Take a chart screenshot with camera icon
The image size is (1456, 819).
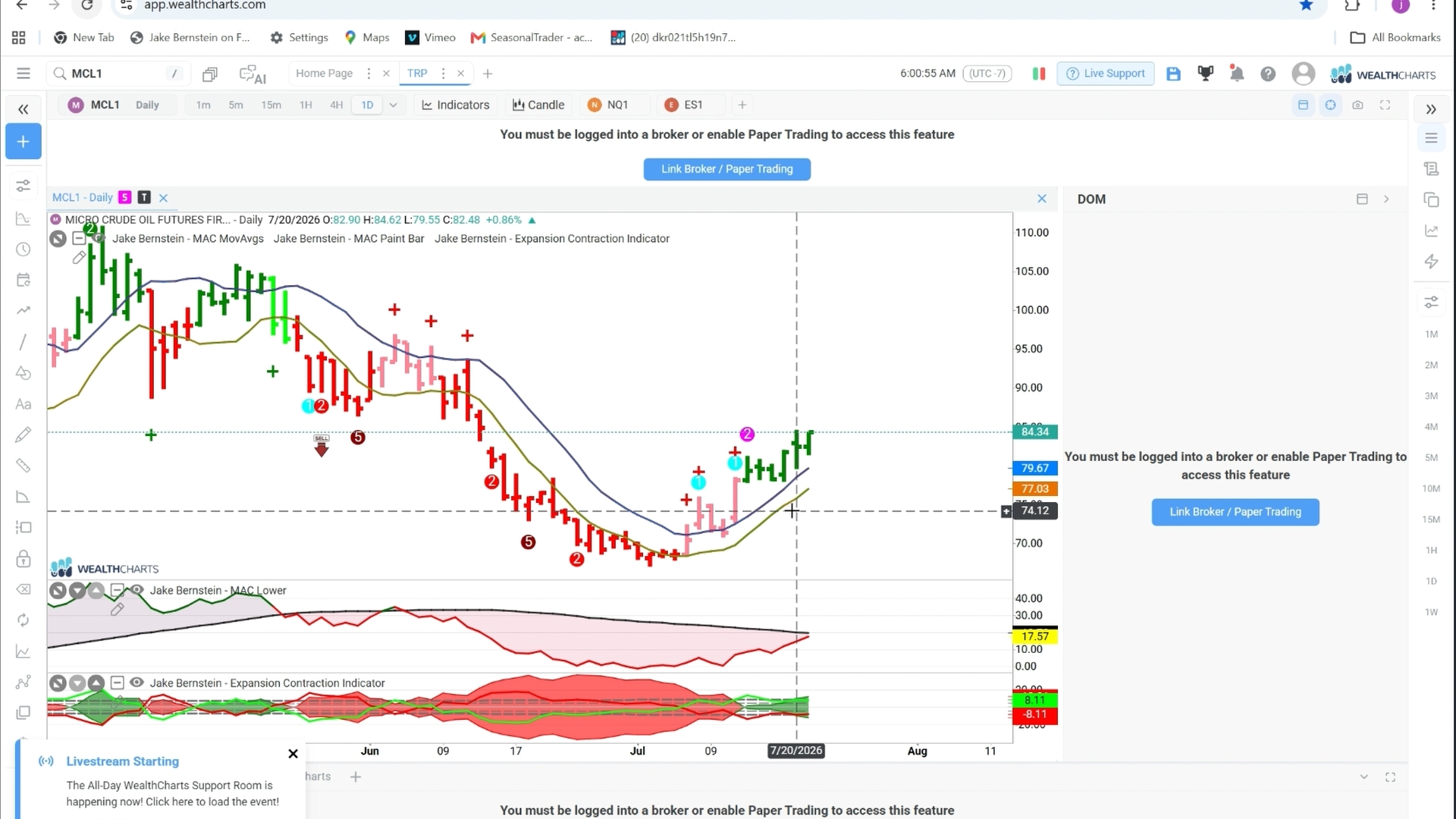pyautogui.click(x=1357, y=105)
